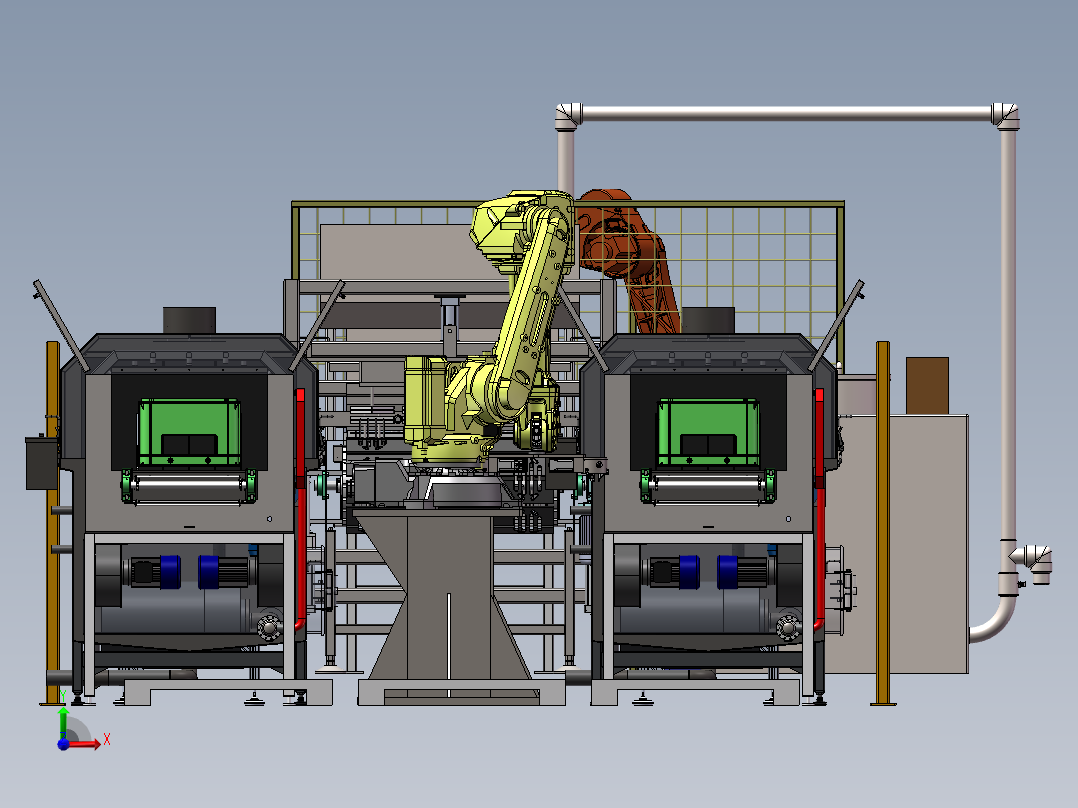Pick the roller under the left green window
The width and height of the screenshot is (1078, 808).
click(x=189, y=488)
